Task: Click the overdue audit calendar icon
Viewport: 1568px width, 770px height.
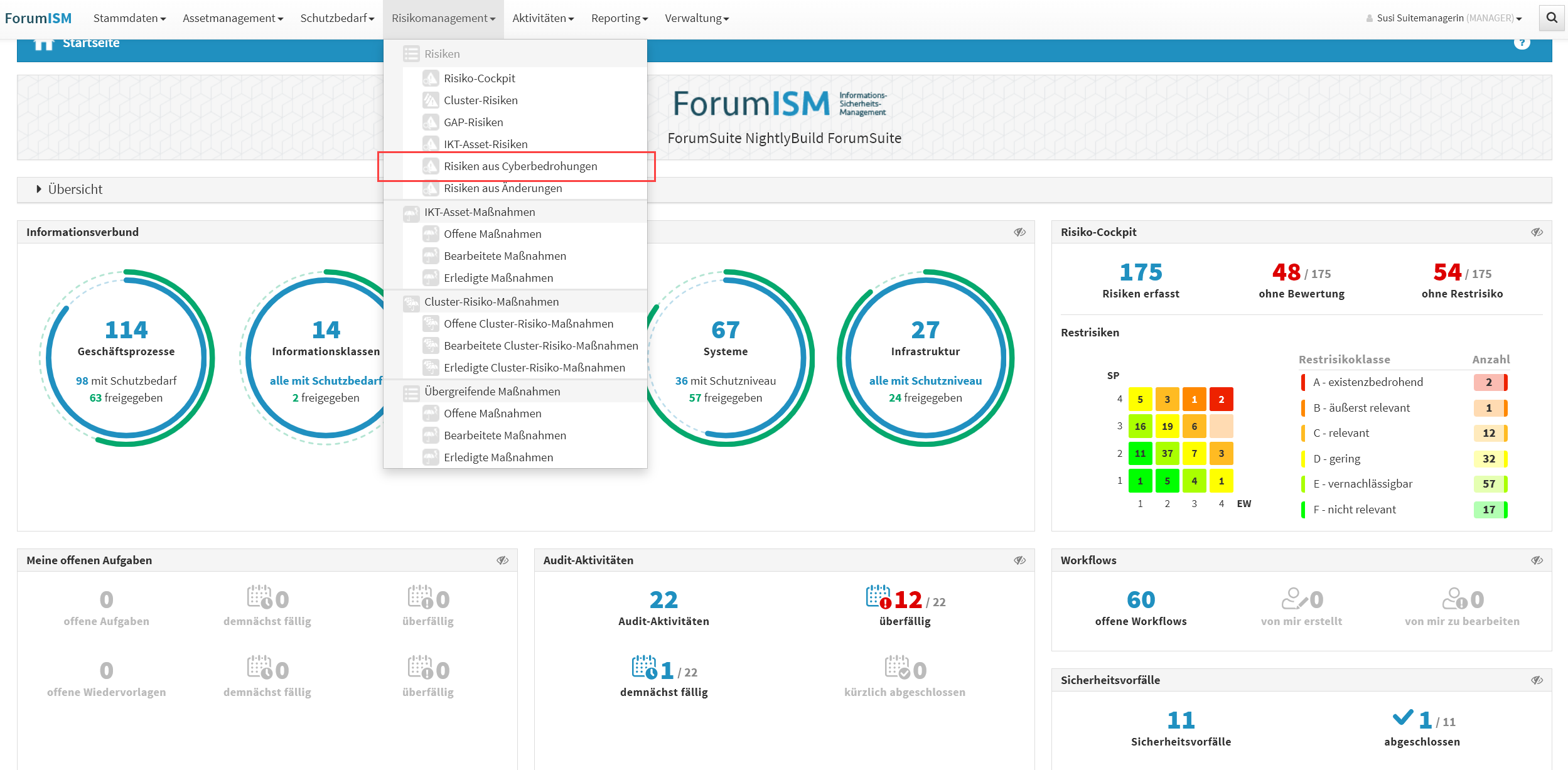Action: 878,597
